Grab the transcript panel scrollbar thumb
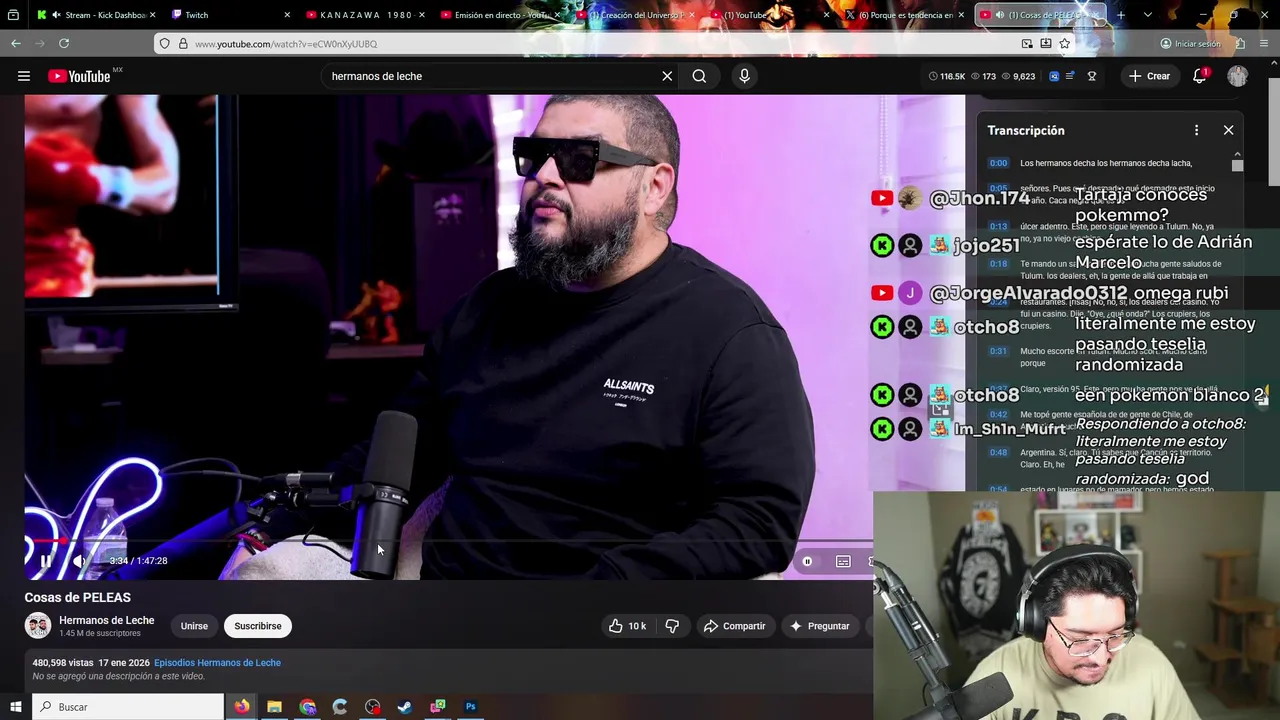The image size is (1280, 720). coord(1237,165)
